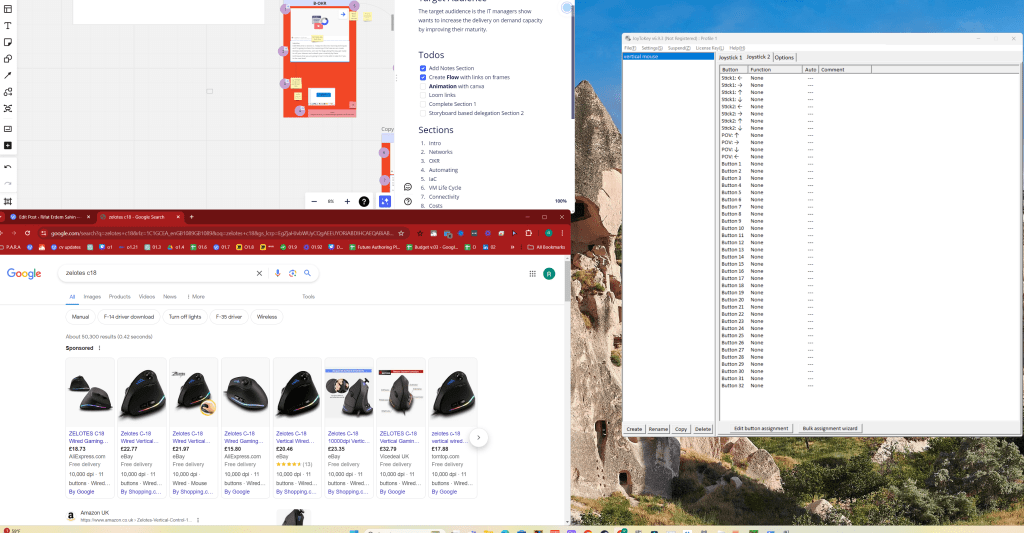The image size is (1024, 533).
Task: Start voice search with microphone icon
Action: coord(278,273)
